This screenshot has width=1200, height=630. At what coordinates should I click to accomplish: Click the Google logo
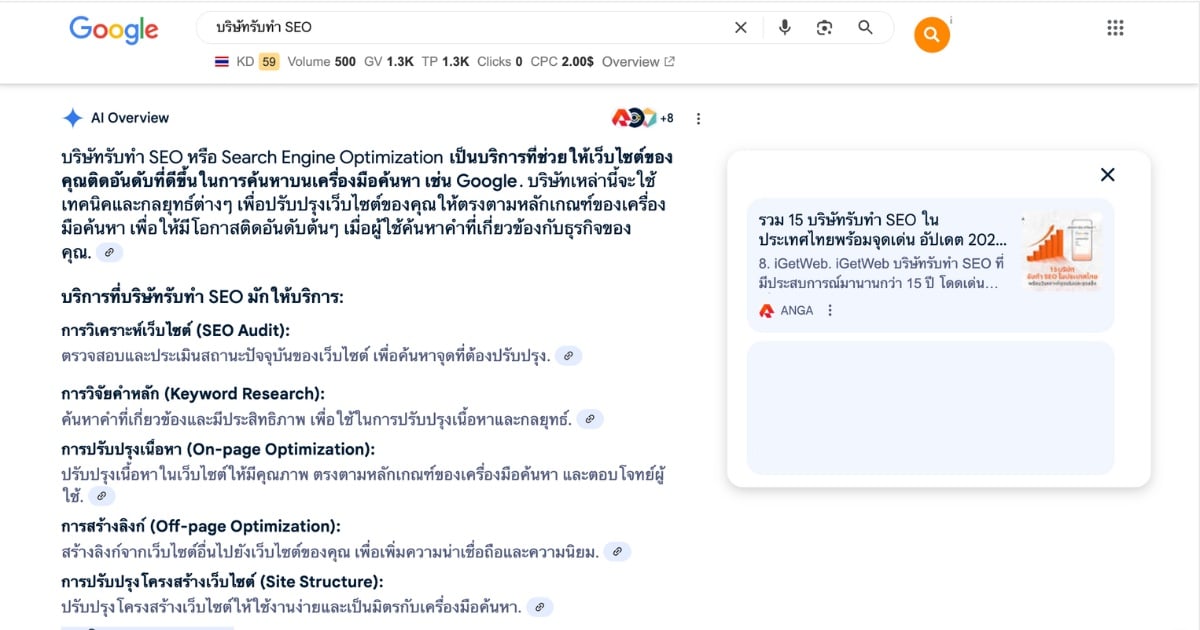(x=113, y=30)
